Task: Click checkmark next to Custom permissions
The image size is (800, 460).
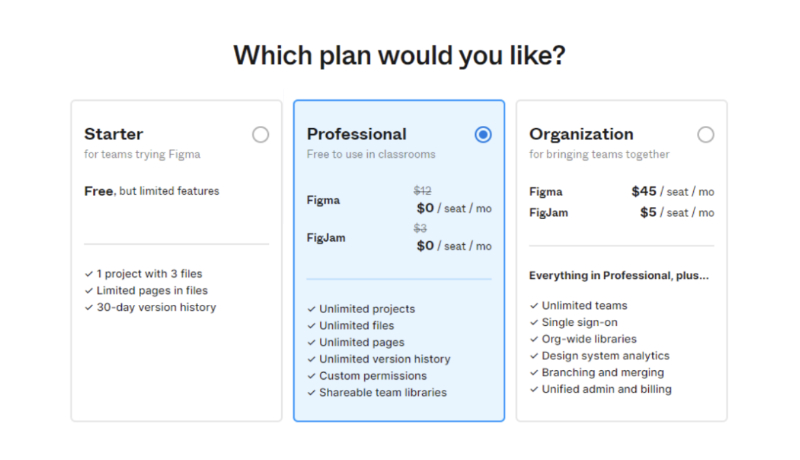Action: (311, 376)
